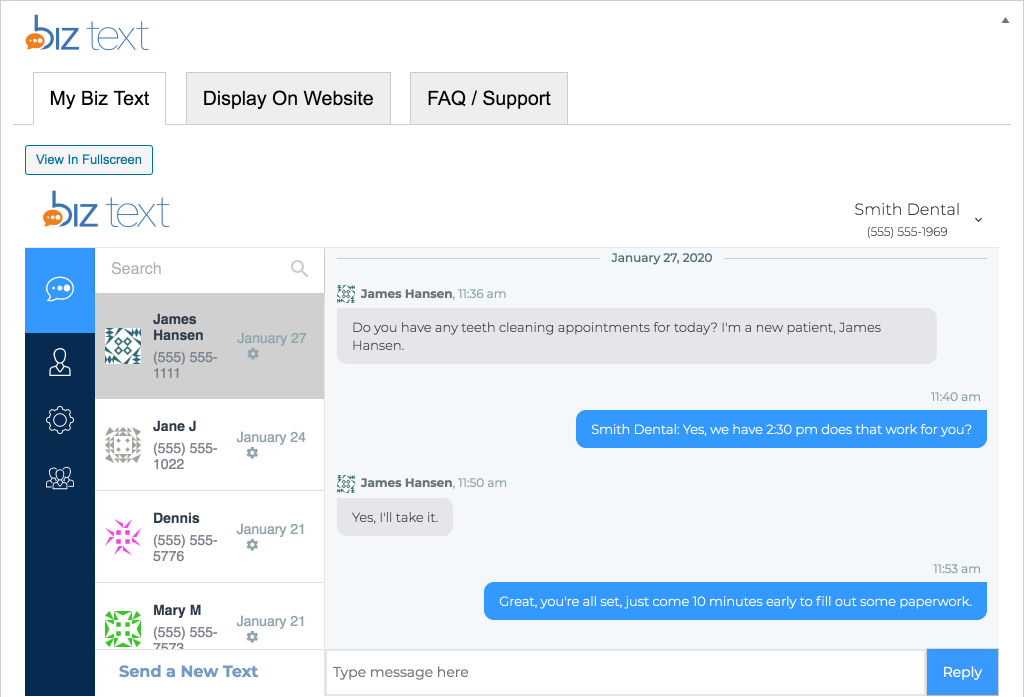The width and height of the screenshot is (1024, 697).
Task: Click the biz text logo below View In Fullscreen
Action: (x=106, y=210)
